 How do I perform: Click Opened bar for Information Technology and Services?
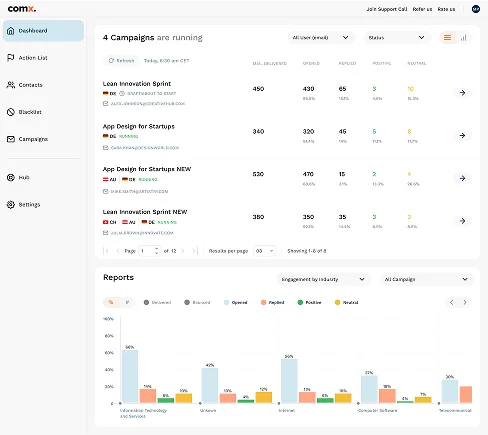(130, 376)
